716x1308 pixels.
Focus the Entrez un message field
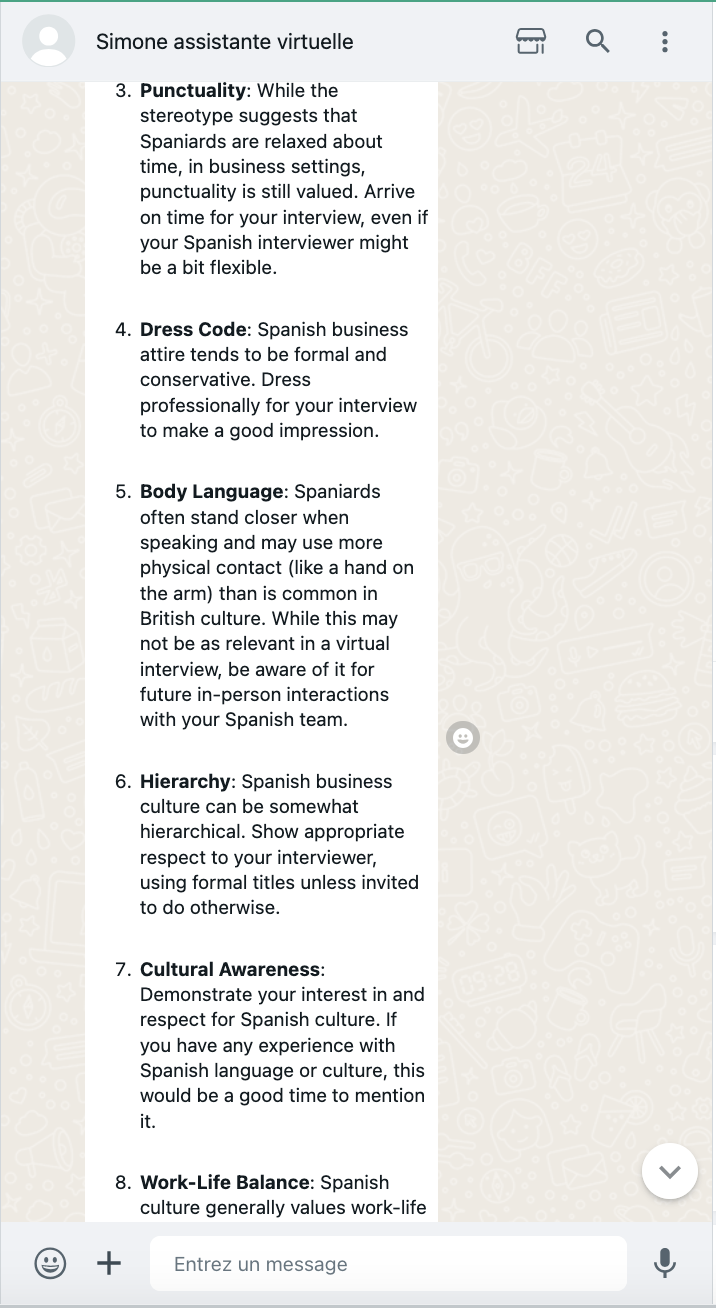click(x=388, y=1264)
